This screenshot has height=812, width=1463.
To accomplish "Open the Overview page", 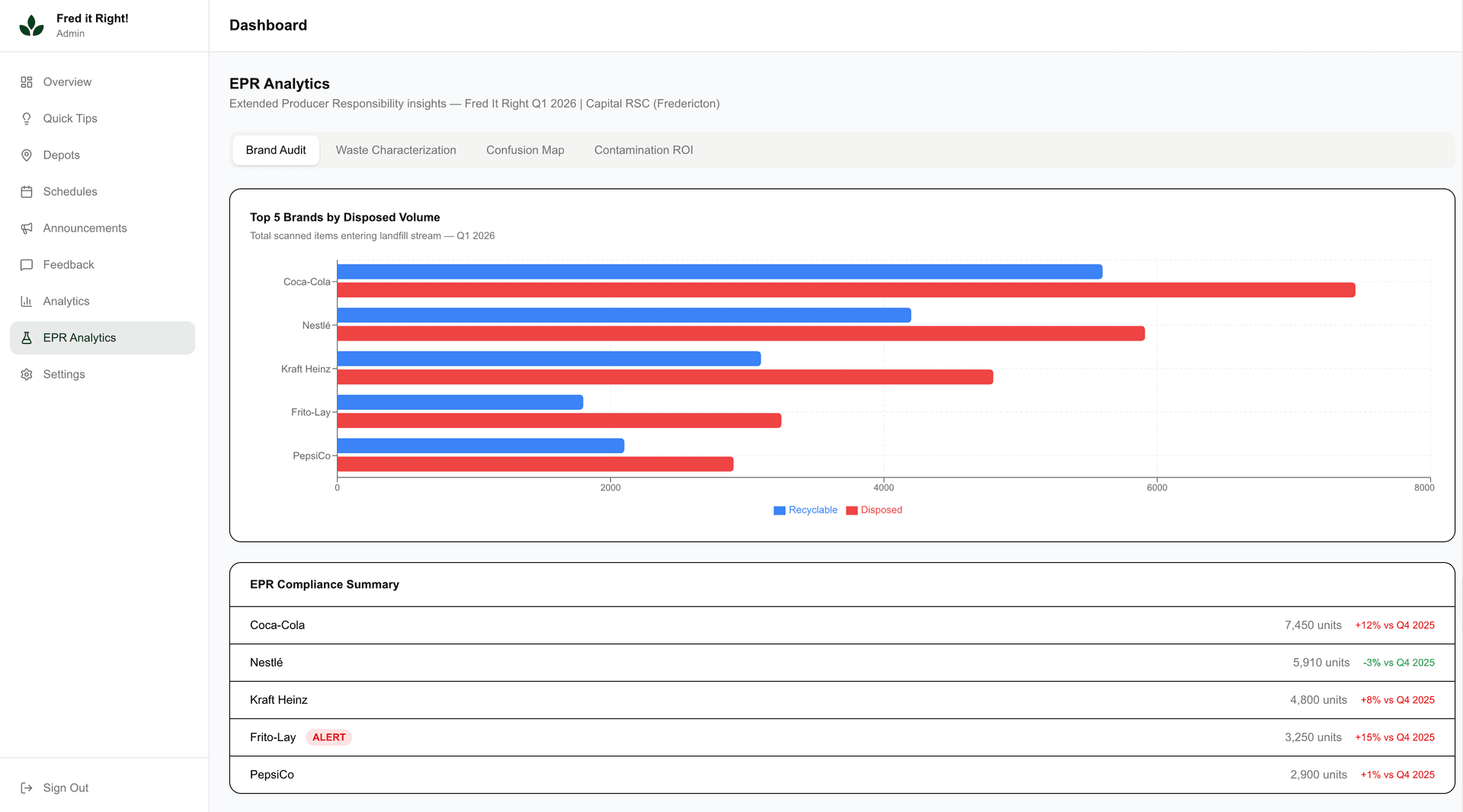I will pyautogui.click(x=102, y=82).
